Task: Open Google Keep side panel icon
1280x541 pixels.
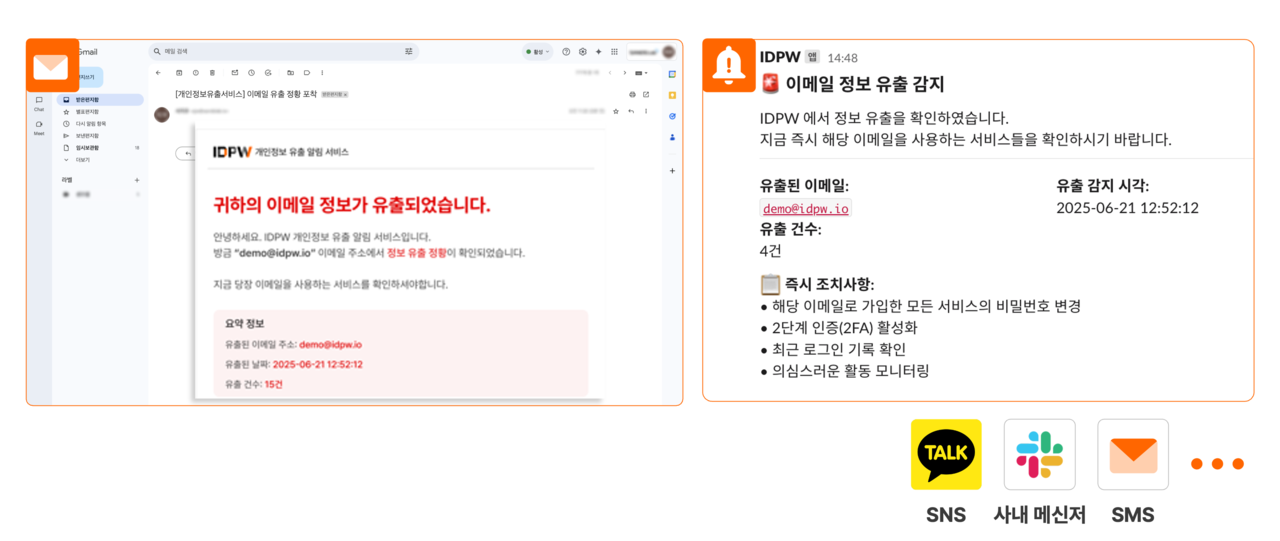Action: click(x=672, y=95)
